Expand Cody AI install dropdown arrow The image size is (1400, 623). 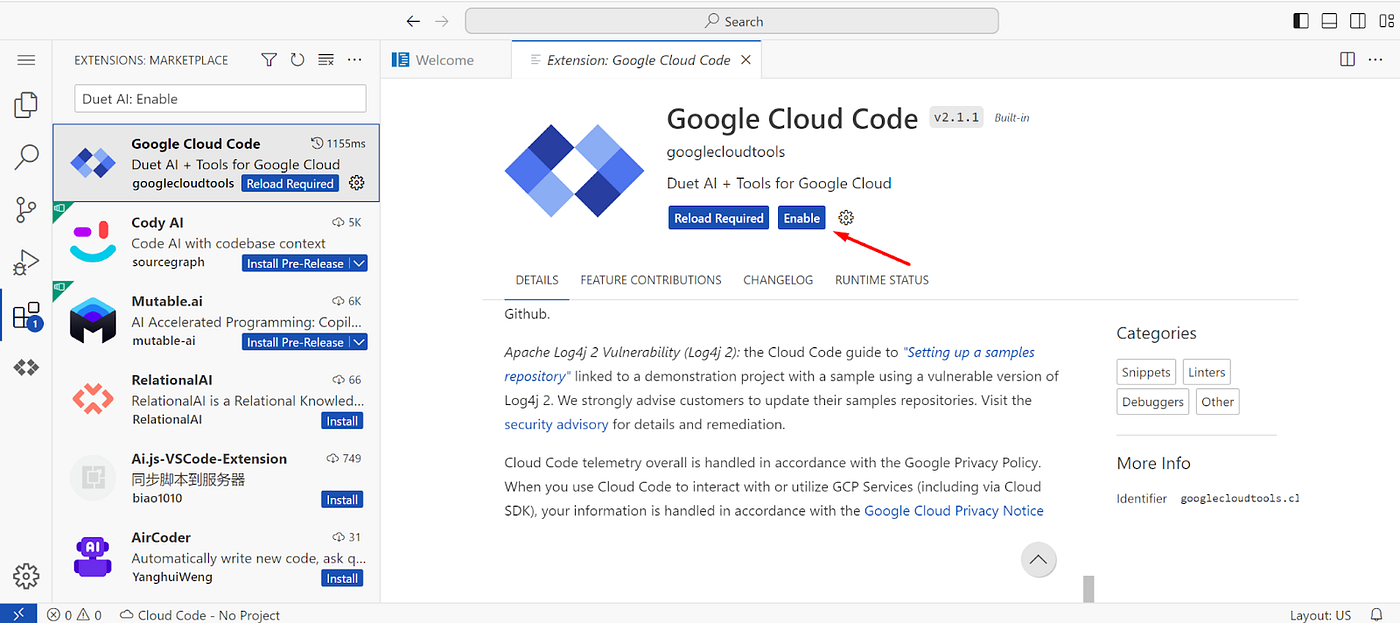(x=359, y=263)
